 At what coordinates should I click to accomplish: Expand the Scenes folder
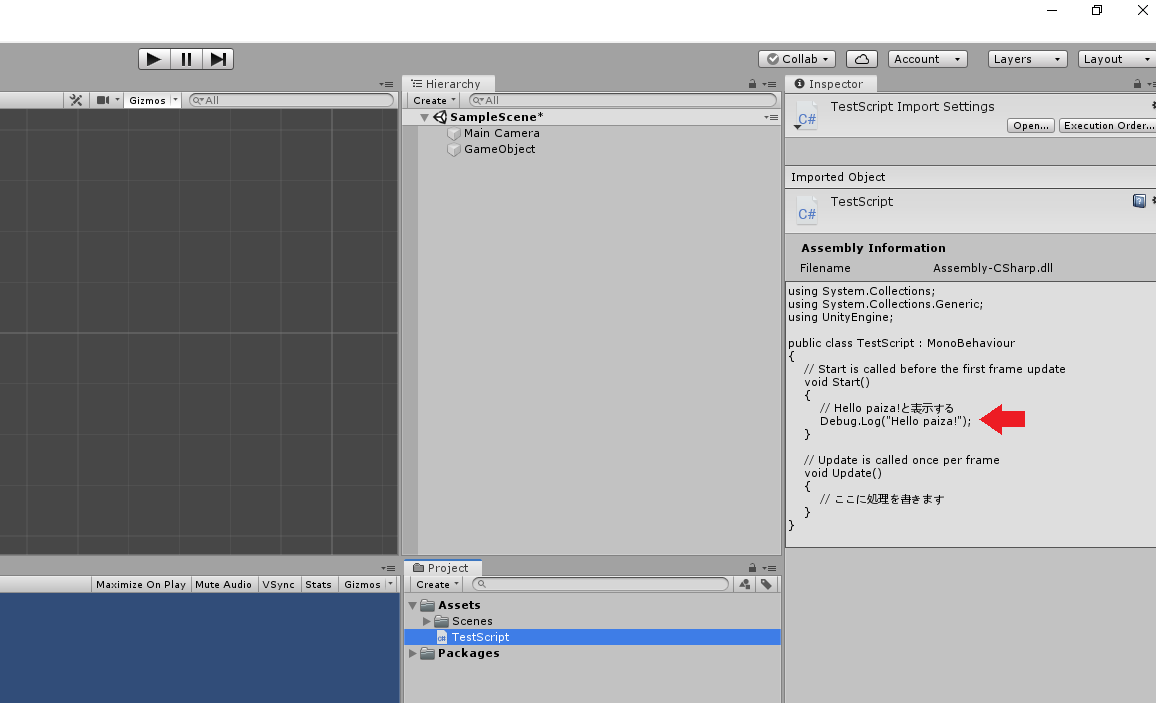point(426,621)
